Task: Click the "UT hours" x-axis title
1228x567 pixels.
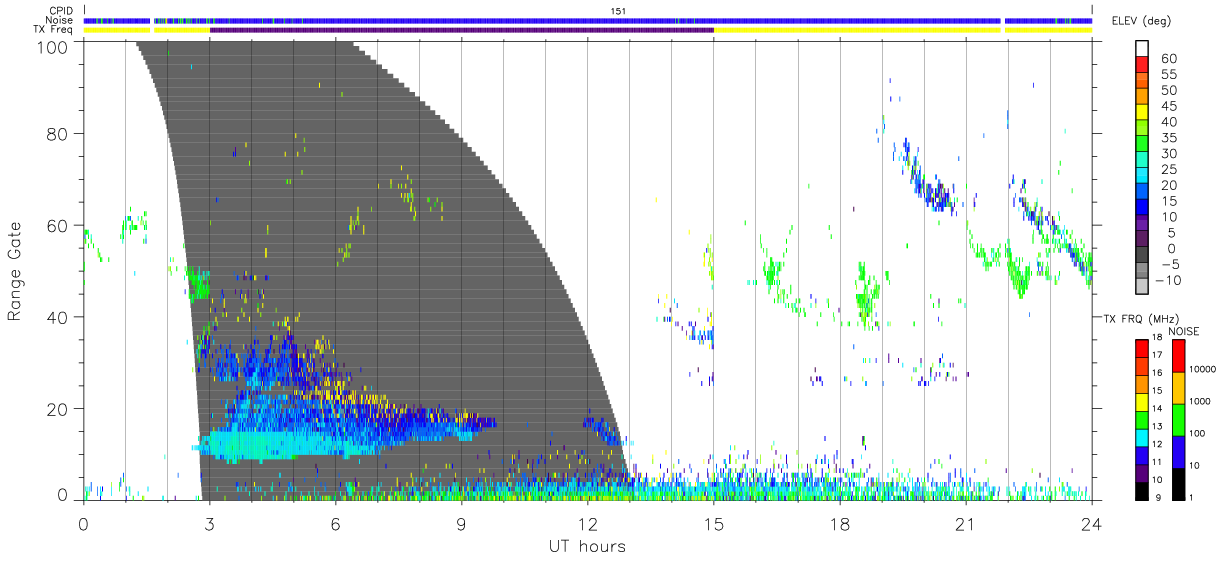Action: (x=587, y=547)
